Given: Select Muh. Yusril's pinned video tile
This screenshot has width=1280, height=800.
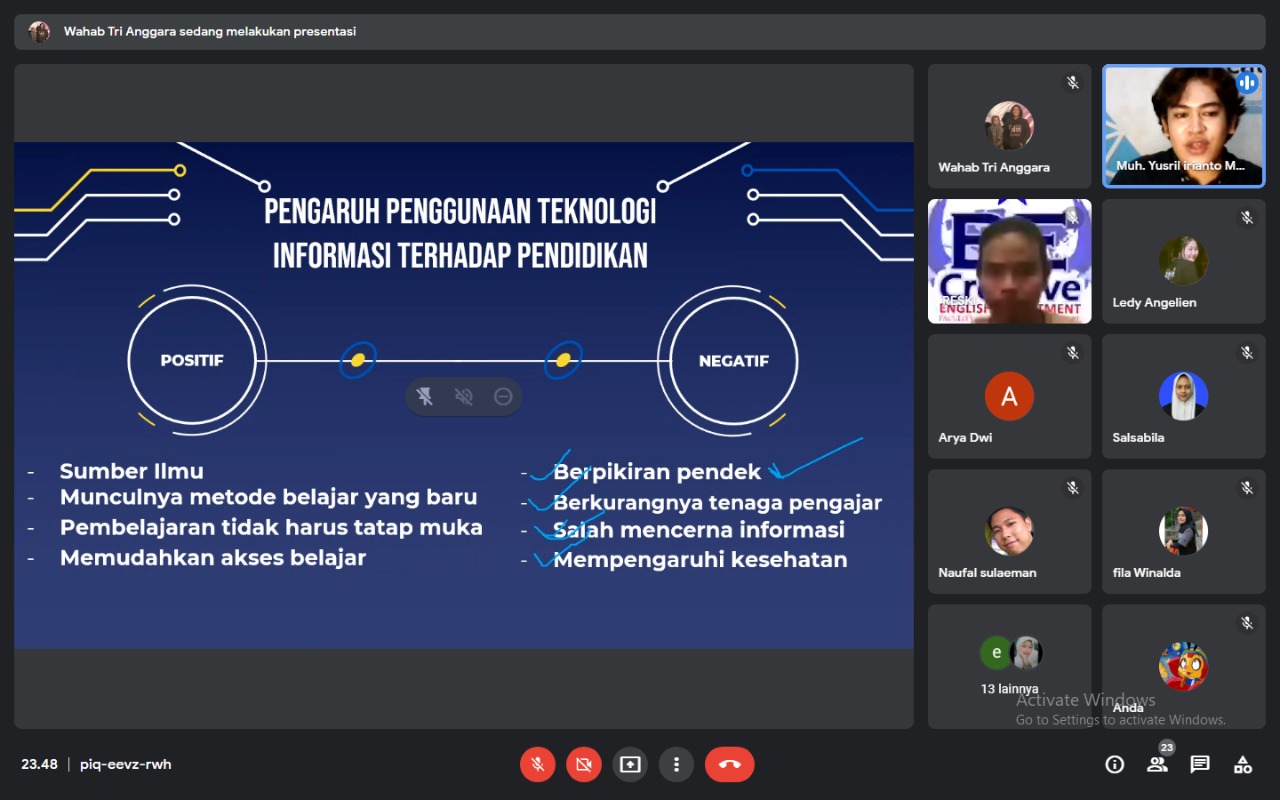Looking at the screenshot, I should (x=1183, y=126).
